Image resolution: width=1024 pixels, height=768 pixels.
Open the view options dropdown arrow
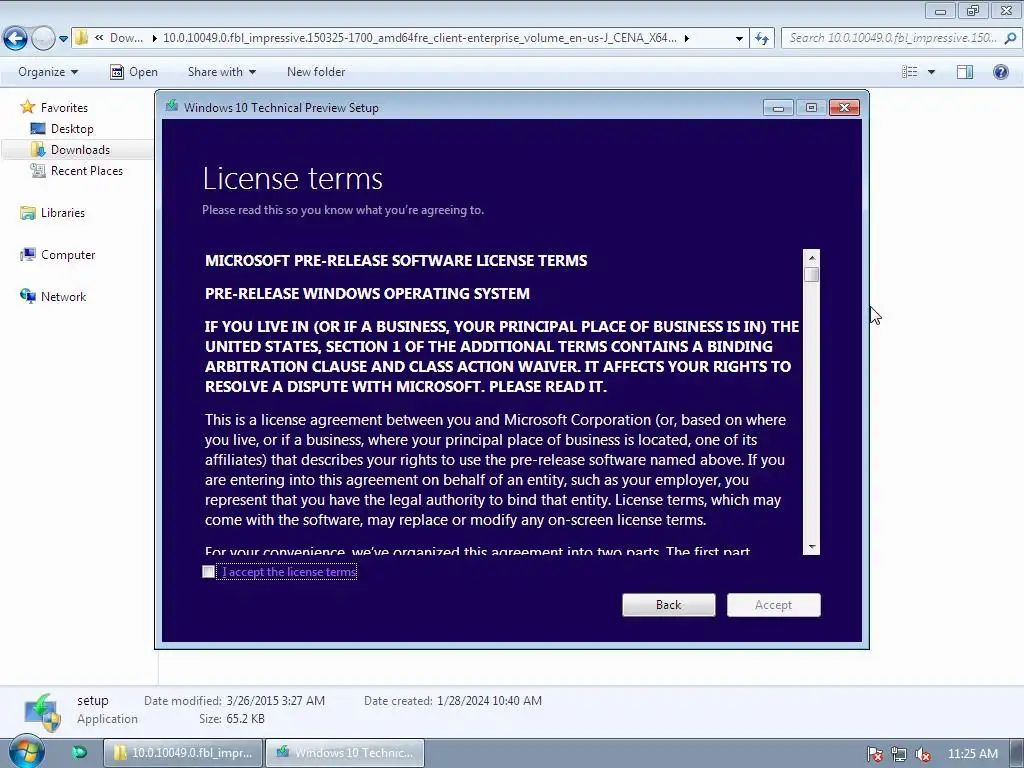click(x=931, y=72)
